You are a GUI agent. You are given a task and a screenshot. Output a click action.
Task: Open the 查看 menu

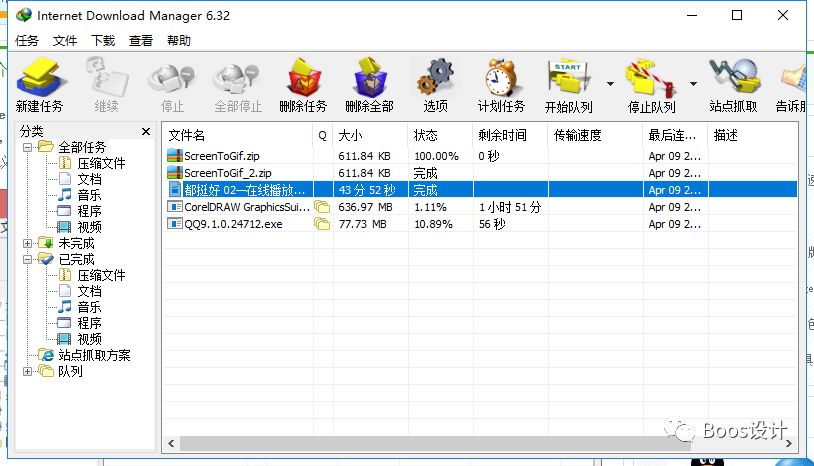[141, 40]
